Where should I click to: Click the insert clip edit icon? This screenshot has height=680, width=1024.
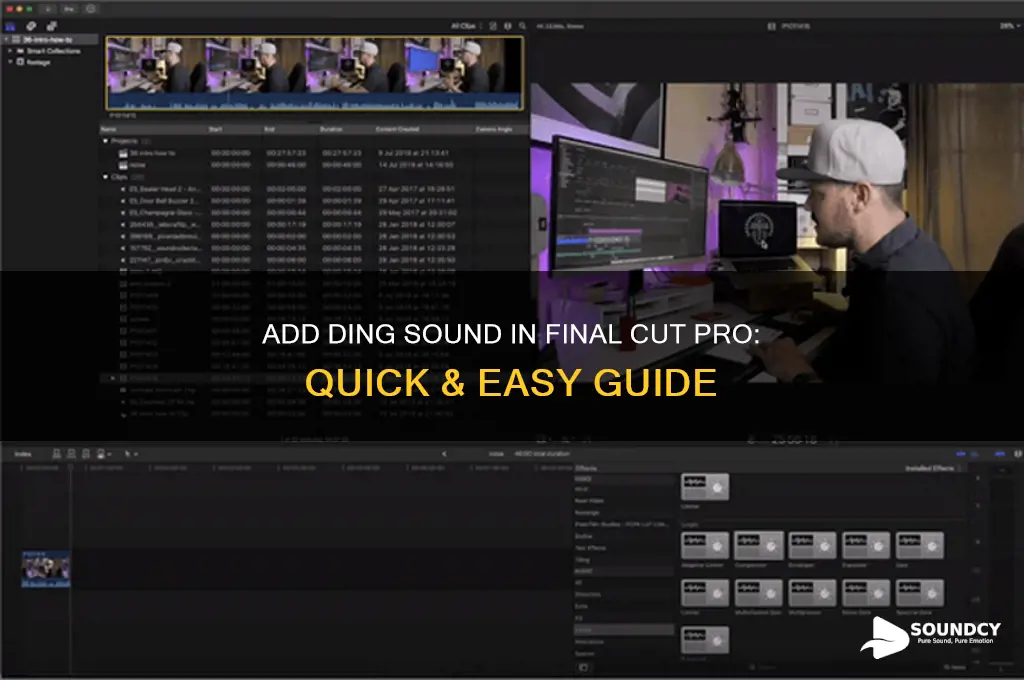point(71,453)
